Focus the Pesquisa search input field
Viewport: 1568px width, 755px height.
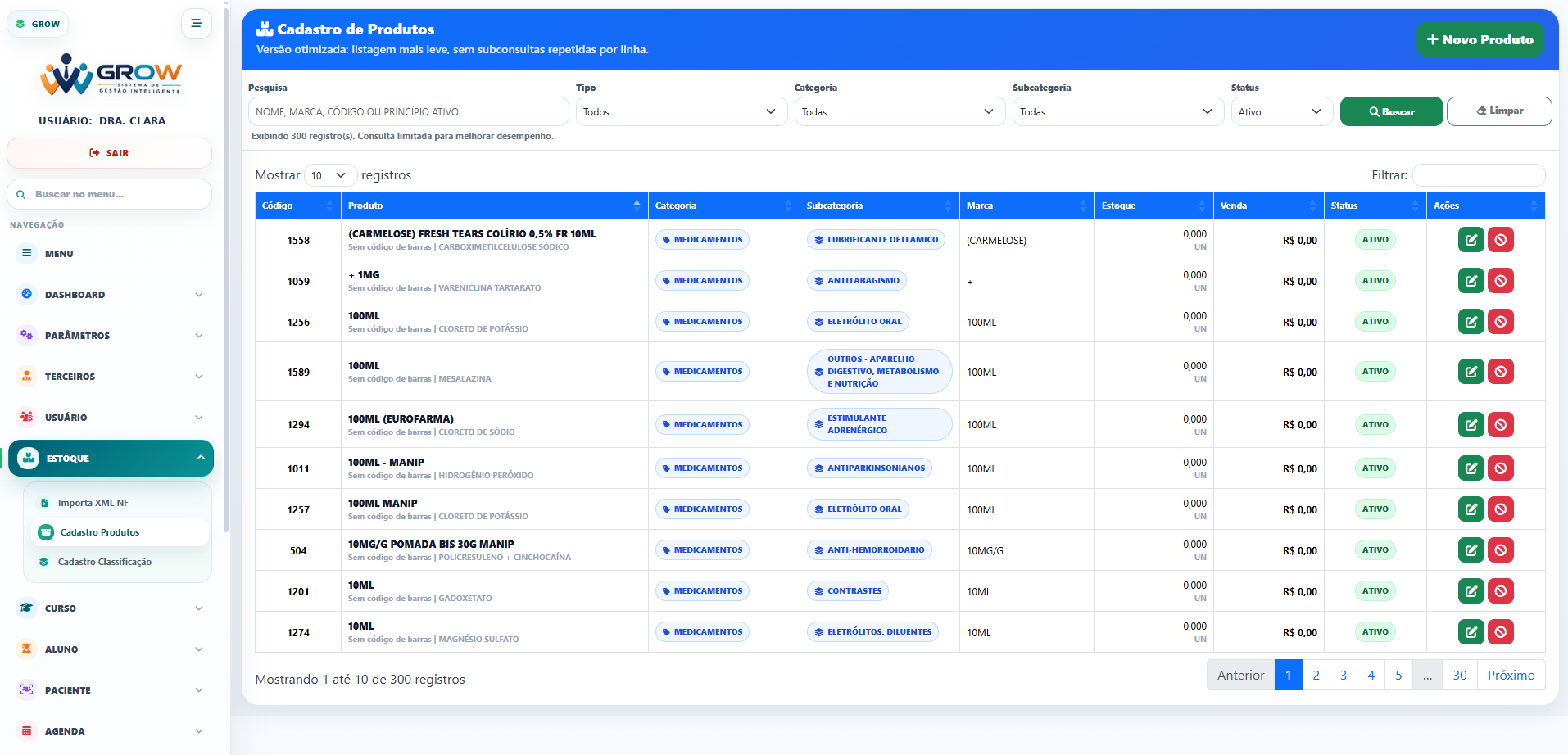[x=408, y=111]
